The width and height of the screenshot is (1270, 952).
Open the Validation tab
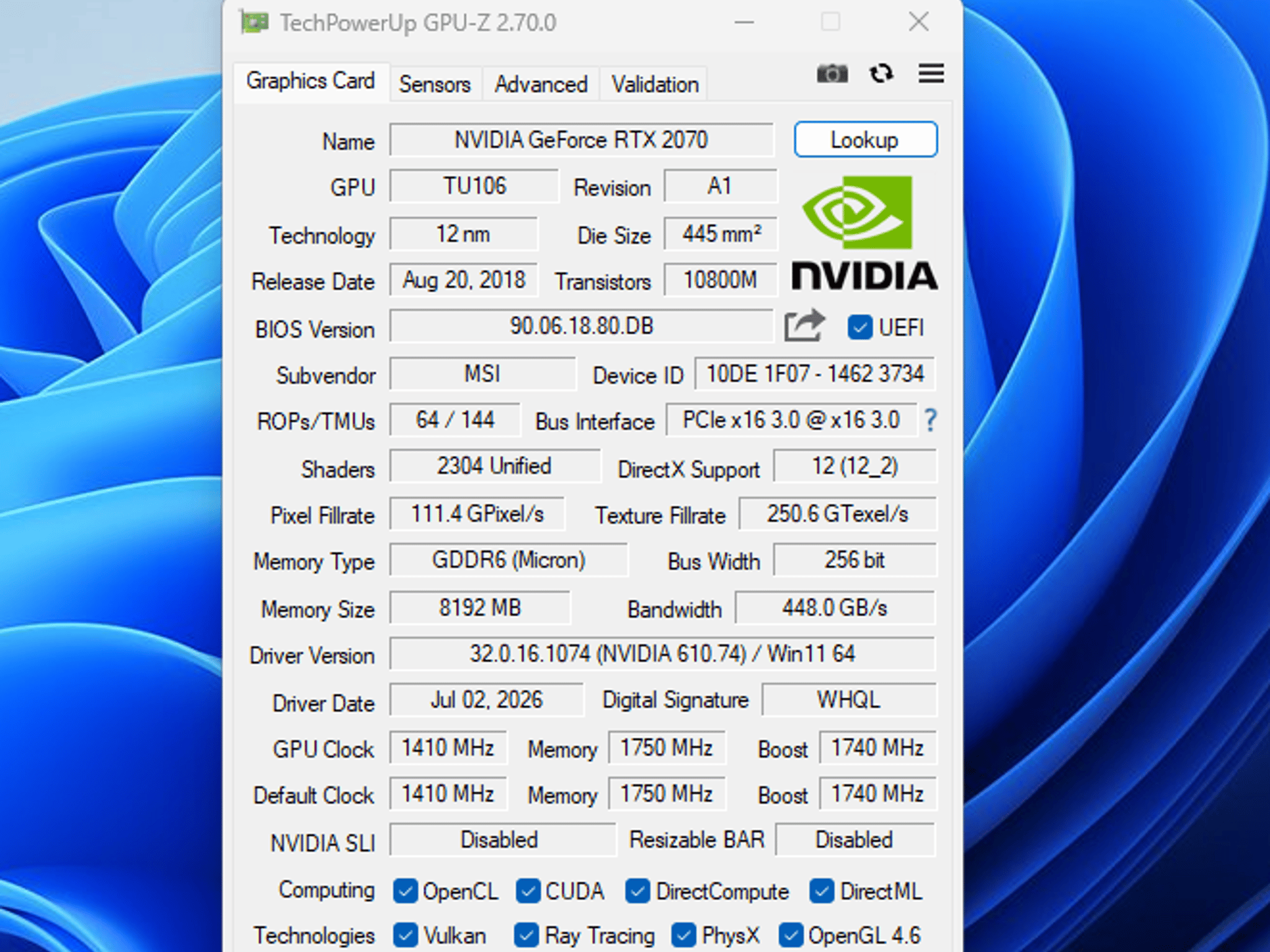tap(655, 84)
